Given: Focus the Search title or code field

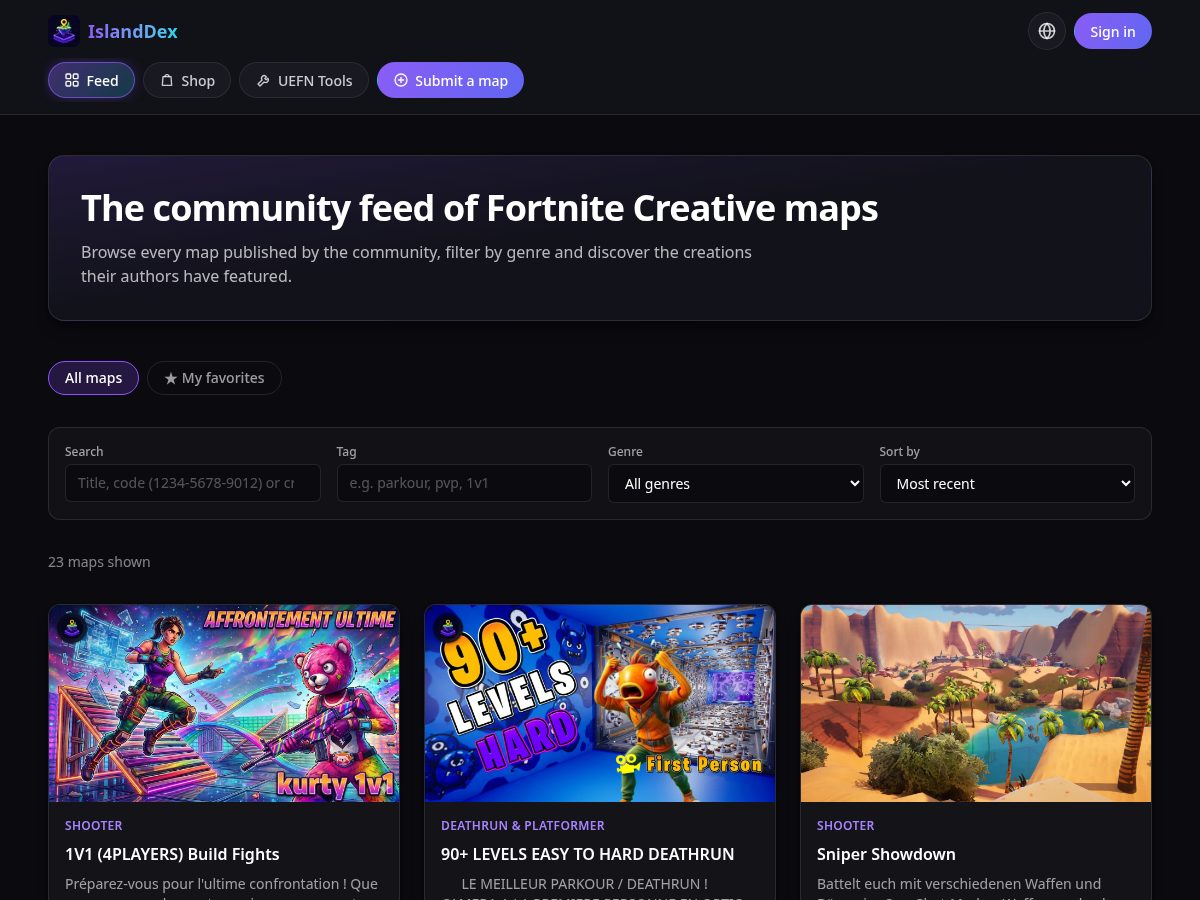Looking at the screenshot, I should 193,483.
